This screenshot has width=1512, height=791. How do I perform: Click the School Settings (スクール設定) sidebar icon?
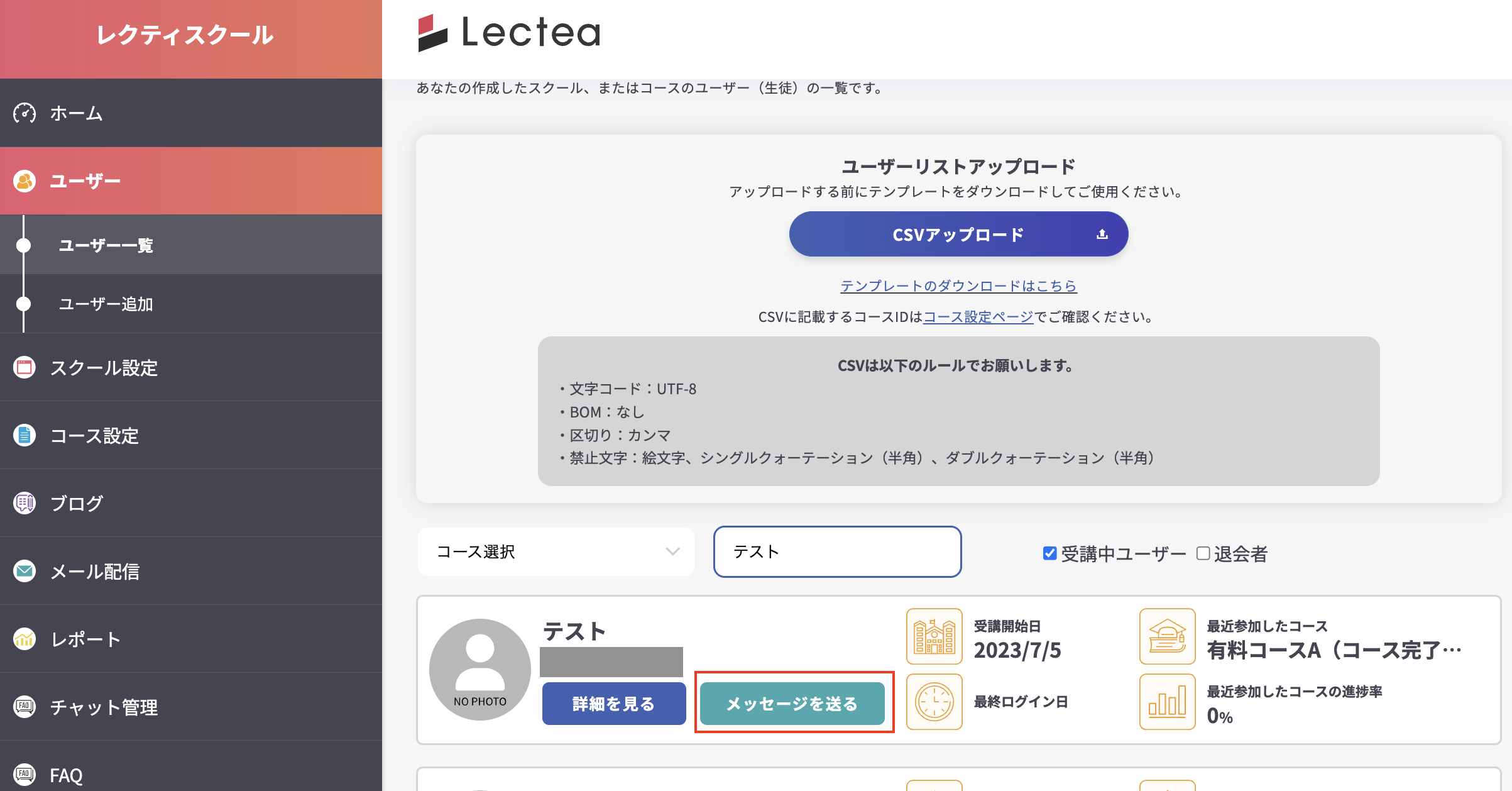point(25,367)
